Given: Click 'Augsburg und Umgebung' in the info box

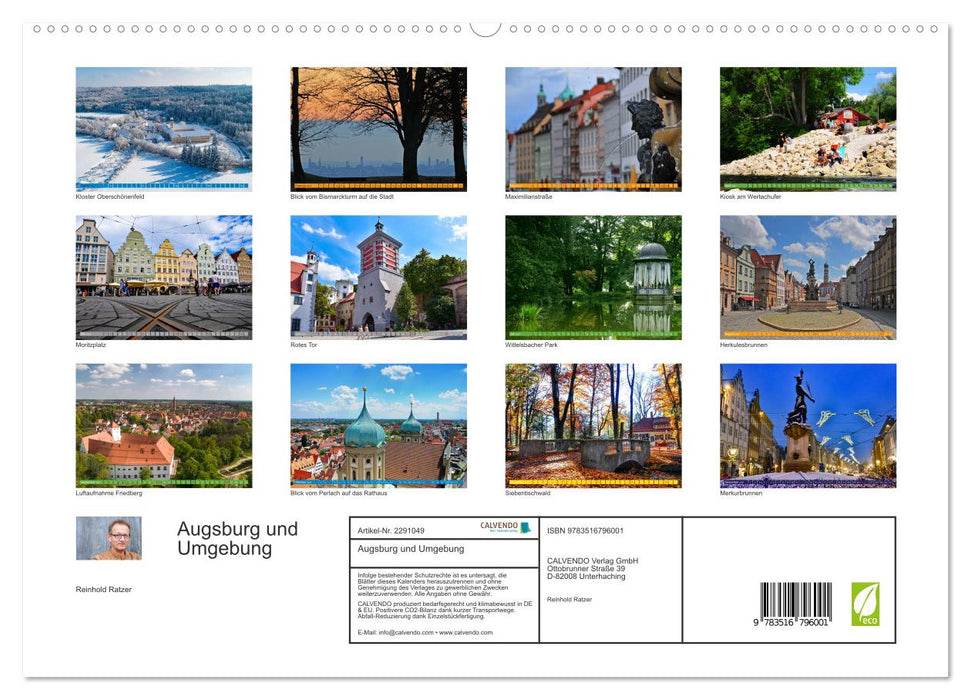Looking at the screenshot, I should tap(411, 549).
